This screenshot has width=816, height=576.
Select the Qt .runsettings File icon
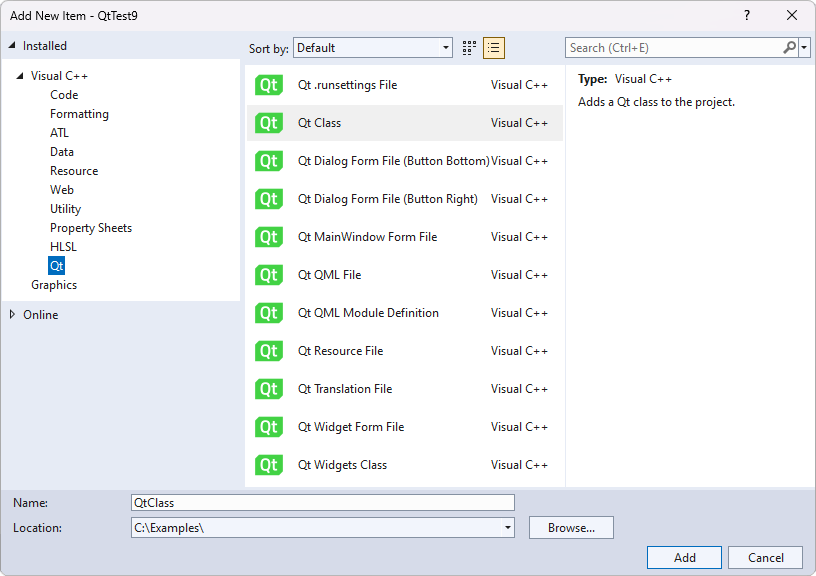point(268,85)
